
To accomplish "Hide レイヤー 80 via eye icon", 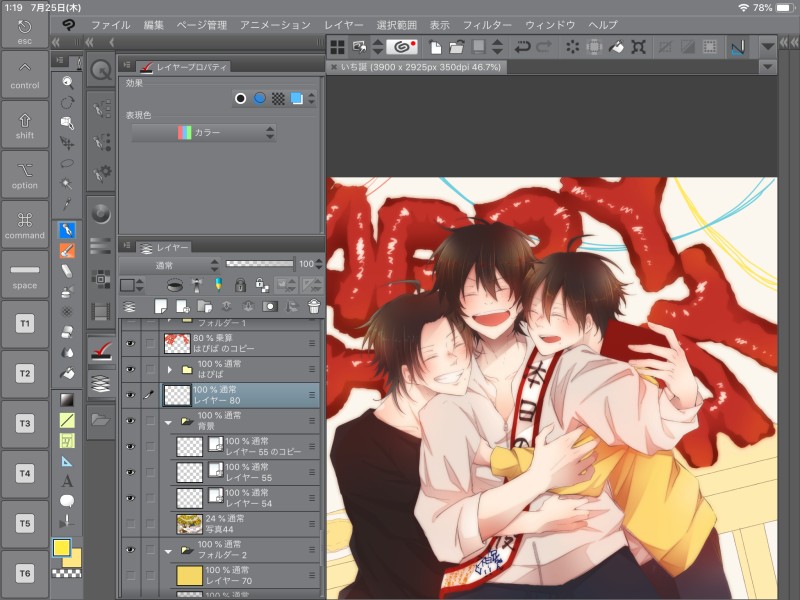I will [x=131, y=395].
